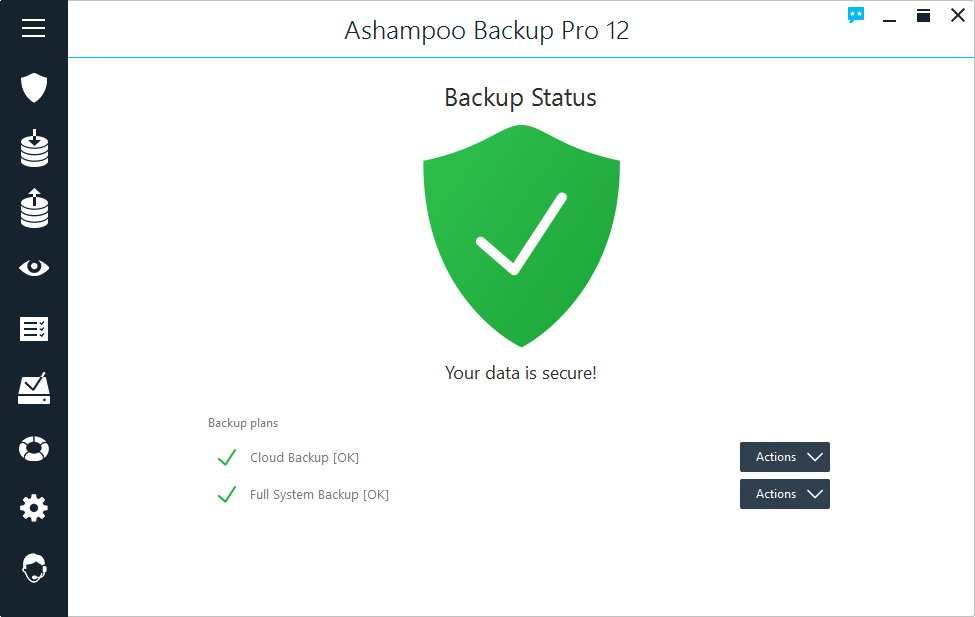
Task: Expand Actions dropdown for Full System Backup
Action: (785, 494)
